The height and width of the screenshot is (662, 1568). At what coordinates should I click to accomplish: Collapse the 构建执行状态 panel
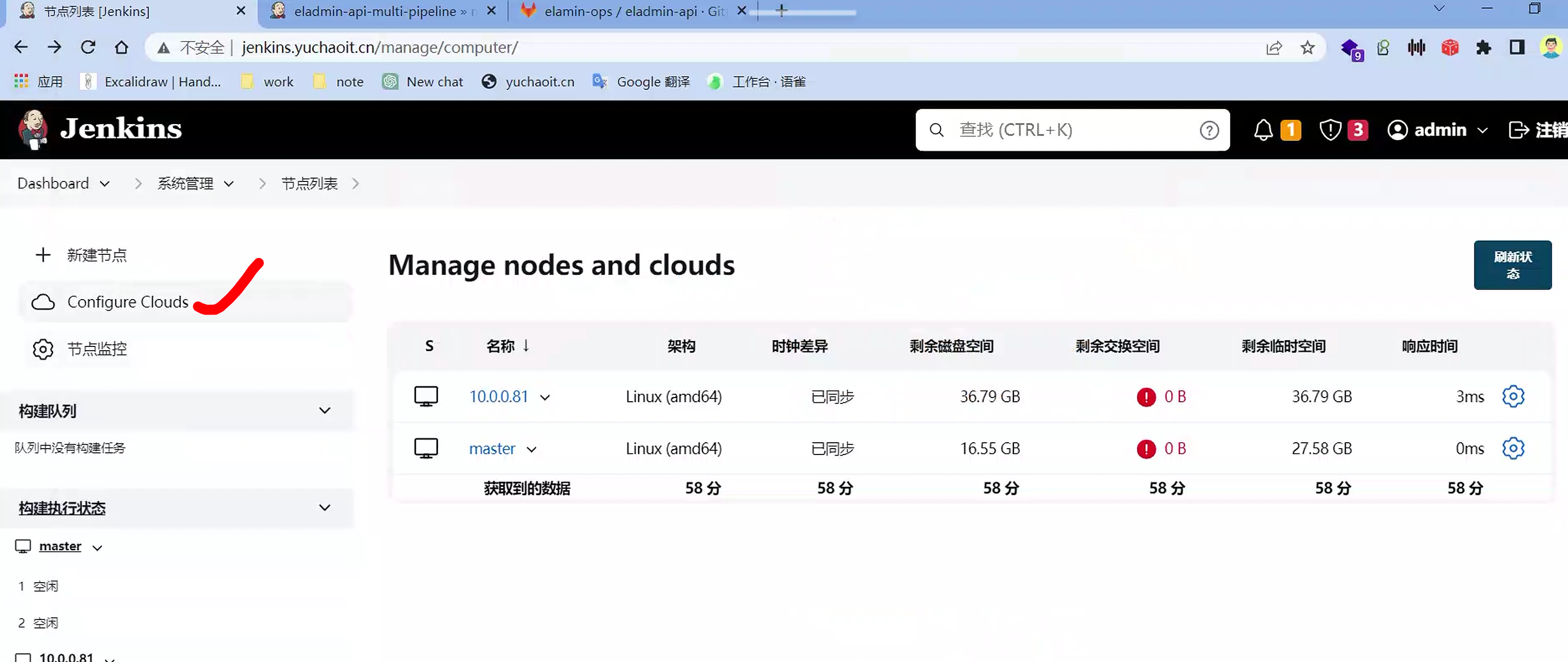point(325,508)
